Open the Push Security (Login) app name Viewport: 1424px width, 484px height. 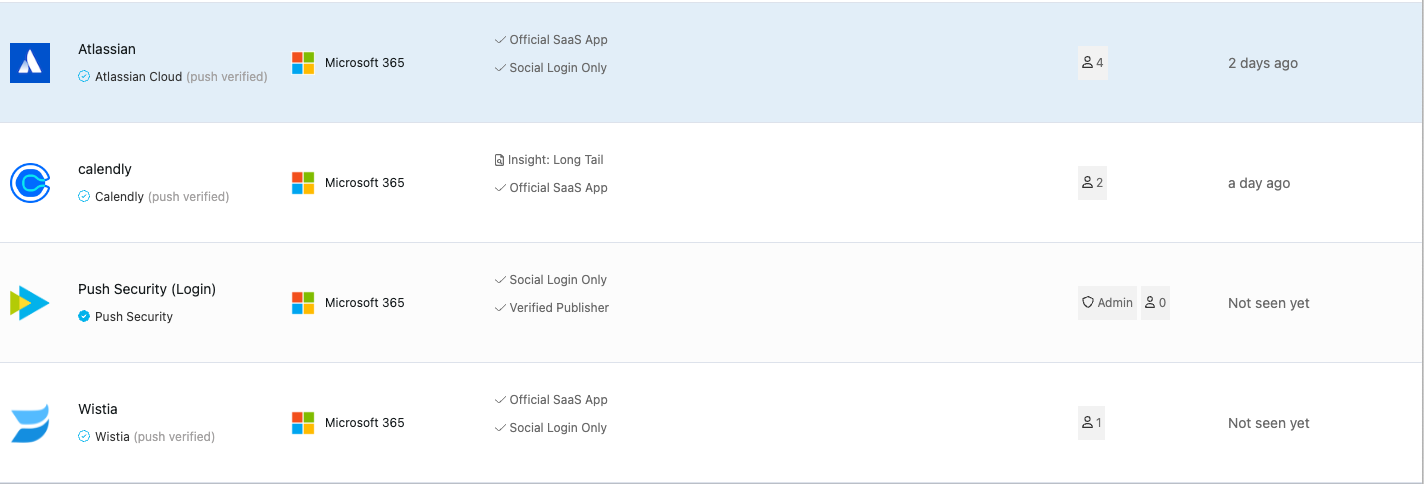click(147, 289)
